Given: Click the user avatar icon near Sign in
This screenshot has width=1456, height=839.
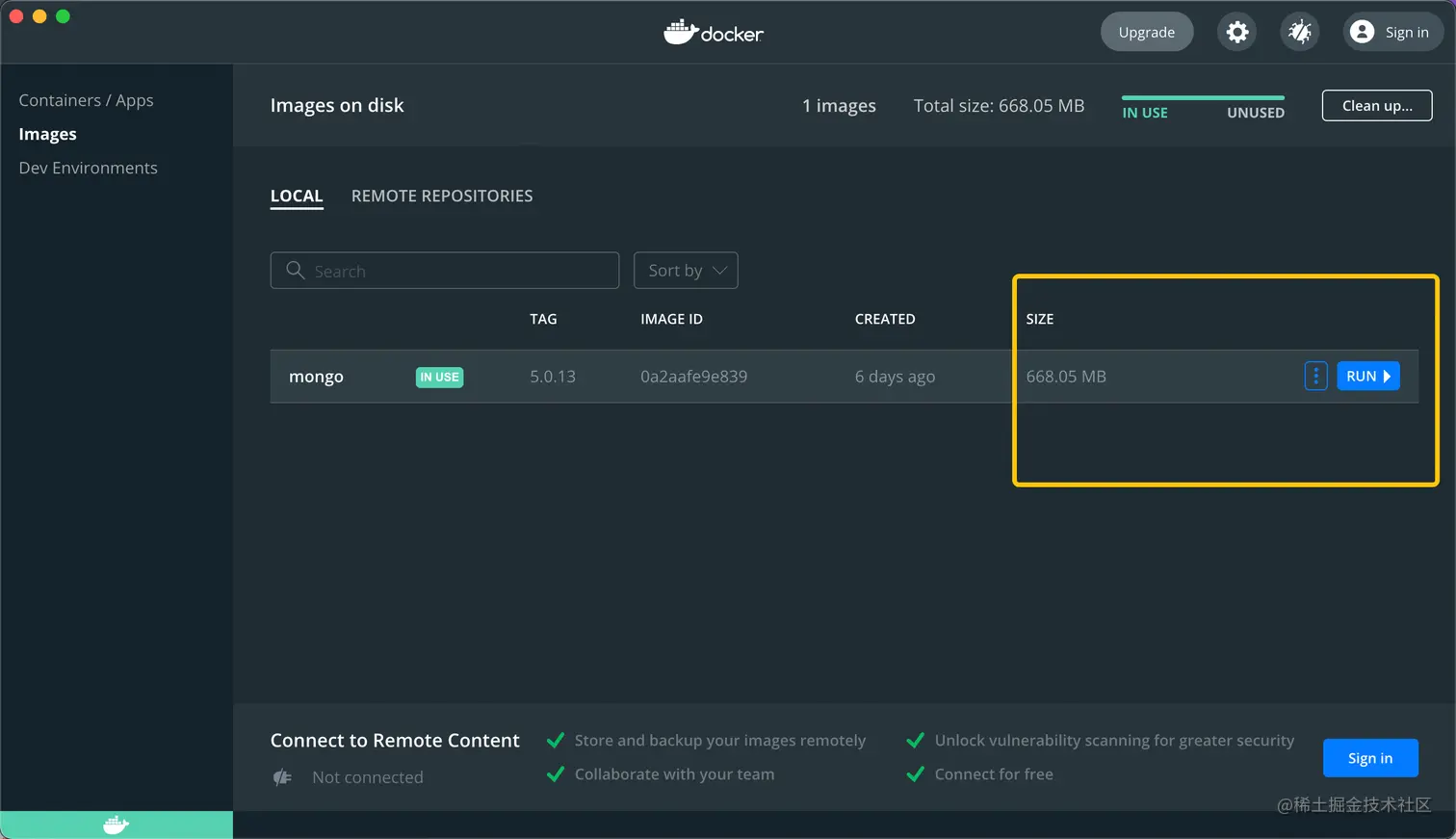Looking at the screenshot, I should tap(1362, 32).
